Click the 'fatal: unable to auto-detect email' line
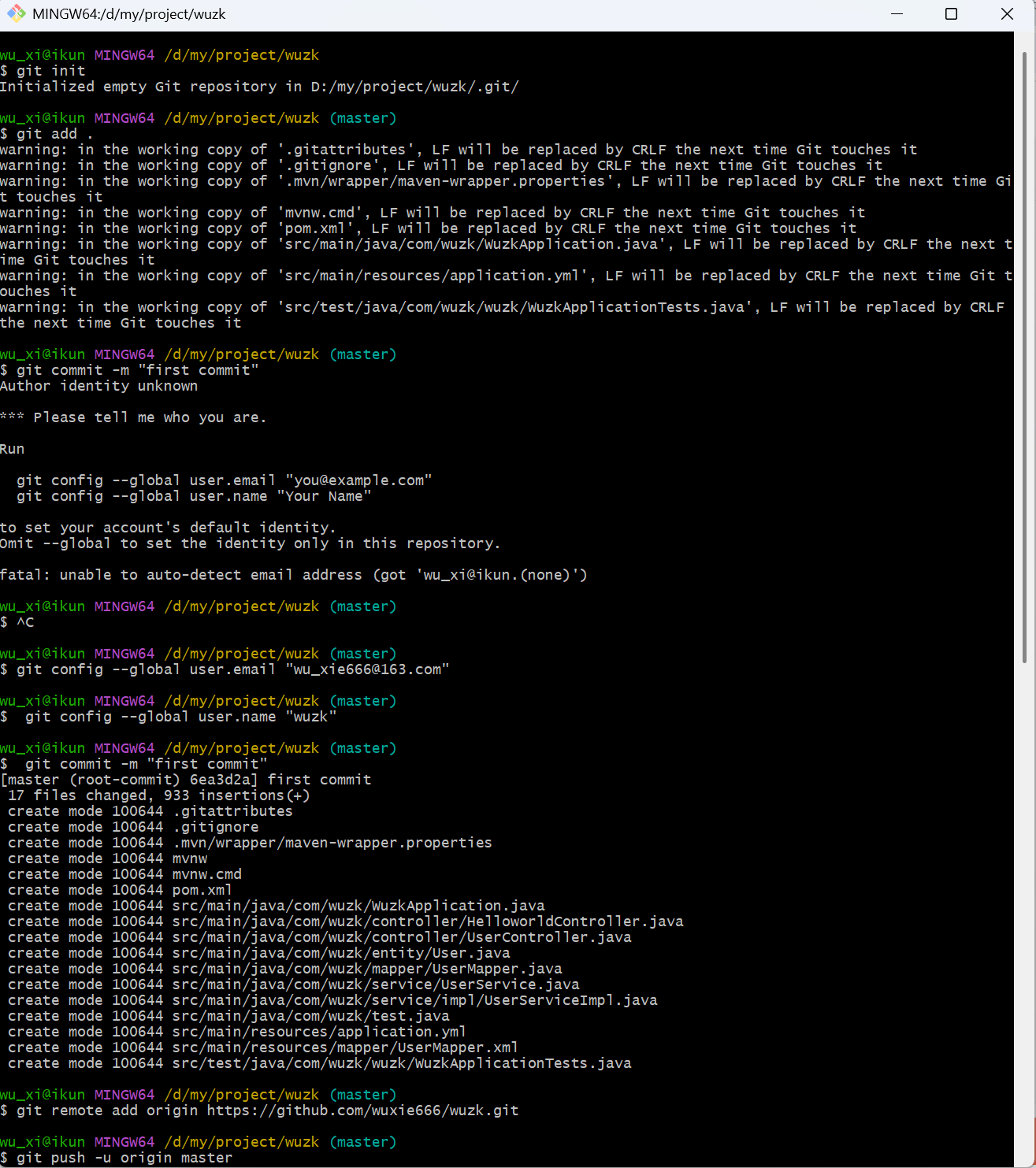This screenshot has height=1168, width=1036. click(294, 575)
